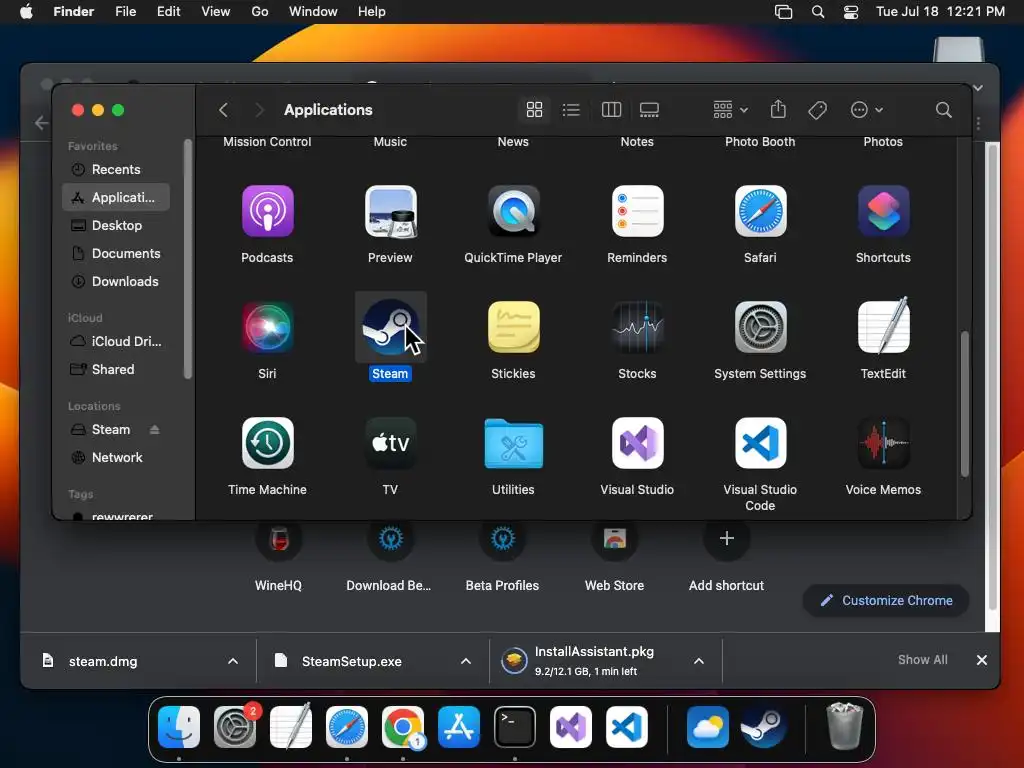The height and width of the screenshot is (768, 1024).
Task: Click Customize Chrome button
Action: pos(886,600)
